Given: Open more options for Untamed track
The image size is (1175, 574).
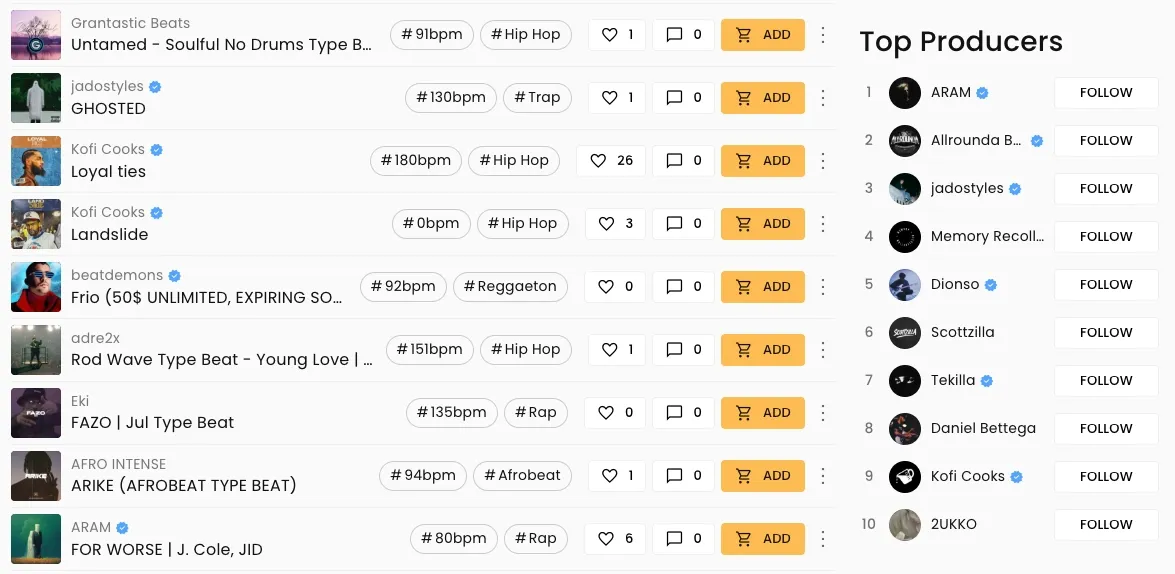Looking at the screenshot, I should [823, 34].
